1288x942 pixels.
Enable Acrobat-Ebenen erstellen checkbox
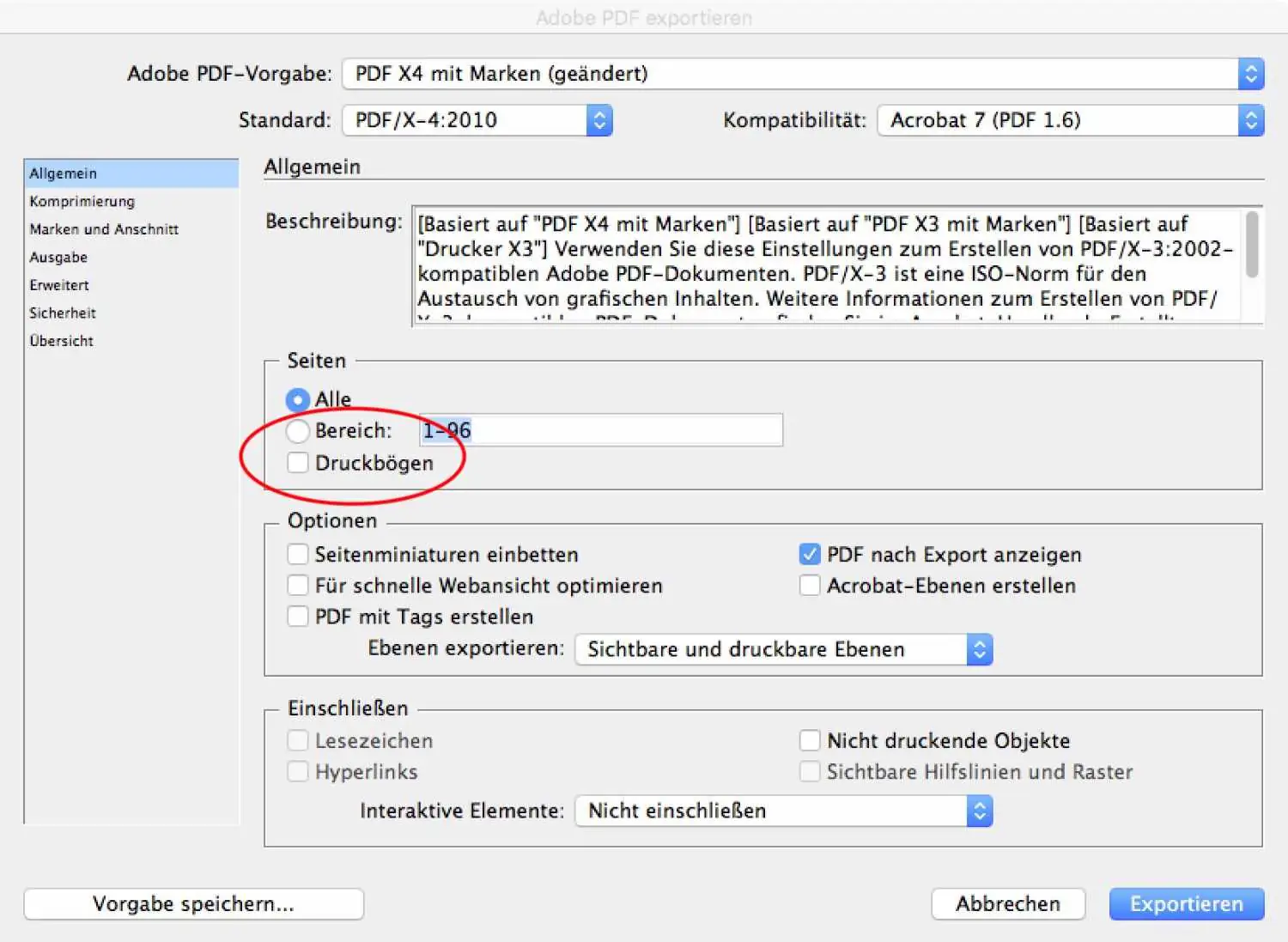(809, 586)
